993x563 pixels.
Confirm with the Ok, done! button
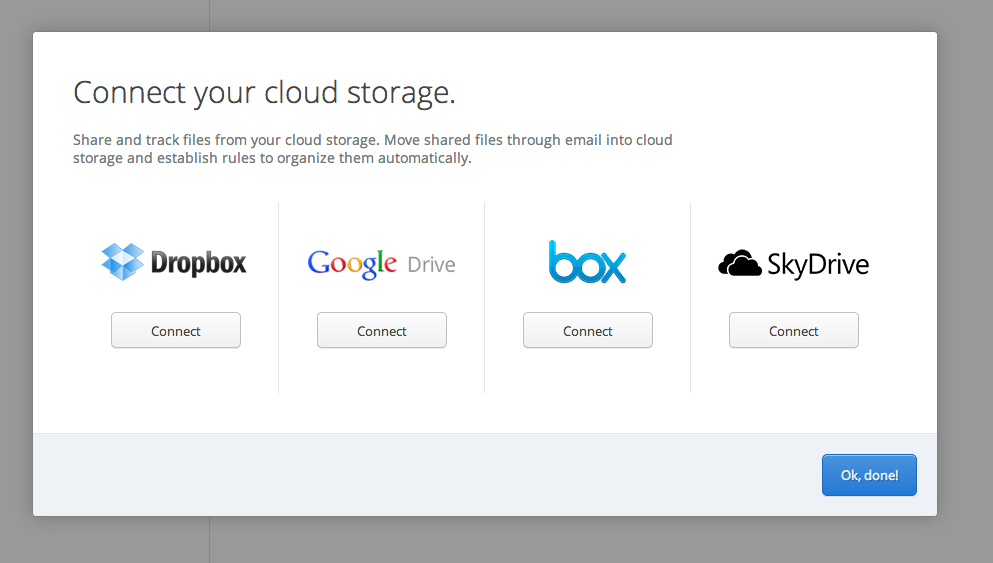pyautogui.click(x=869, y=475)
